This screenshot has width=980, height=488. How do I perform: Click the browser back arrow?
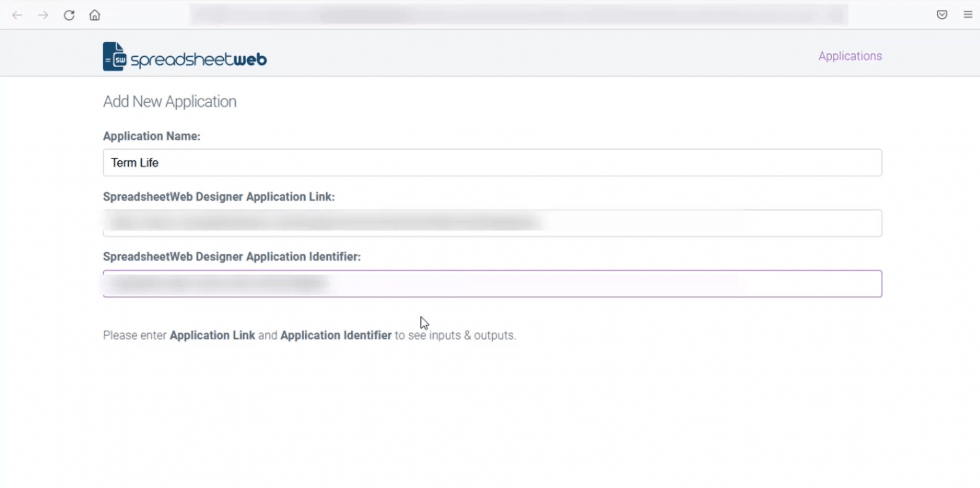pyautogui.click(x=17, y=15)
